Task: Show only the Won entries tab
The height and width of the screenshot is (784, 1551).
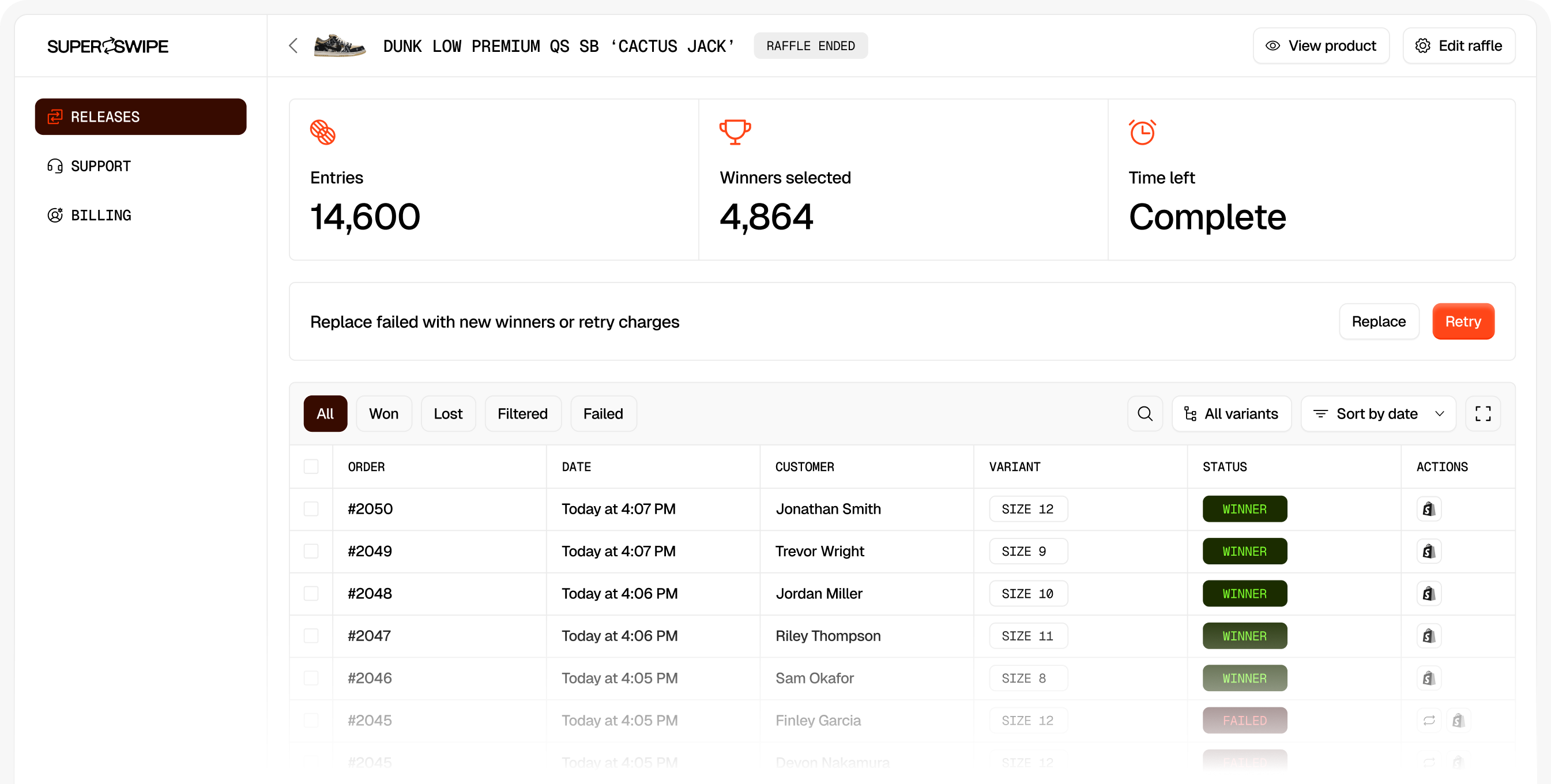Action: (383, 414)
